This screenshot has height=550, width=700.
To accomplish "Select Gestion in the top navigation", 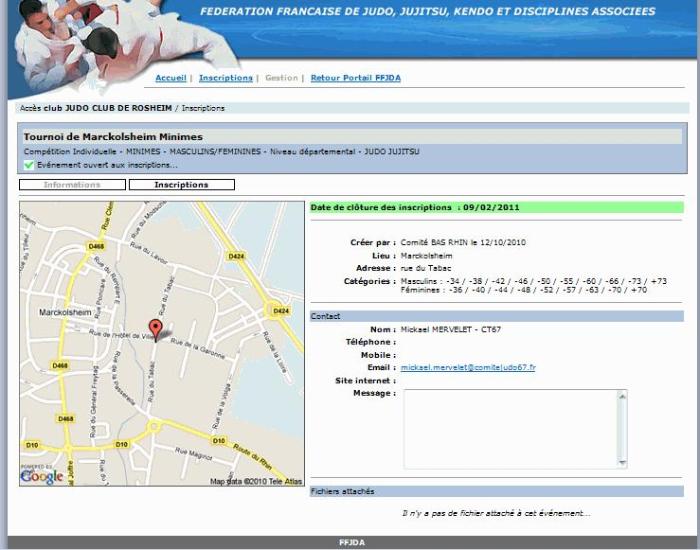I will point(281,78).
